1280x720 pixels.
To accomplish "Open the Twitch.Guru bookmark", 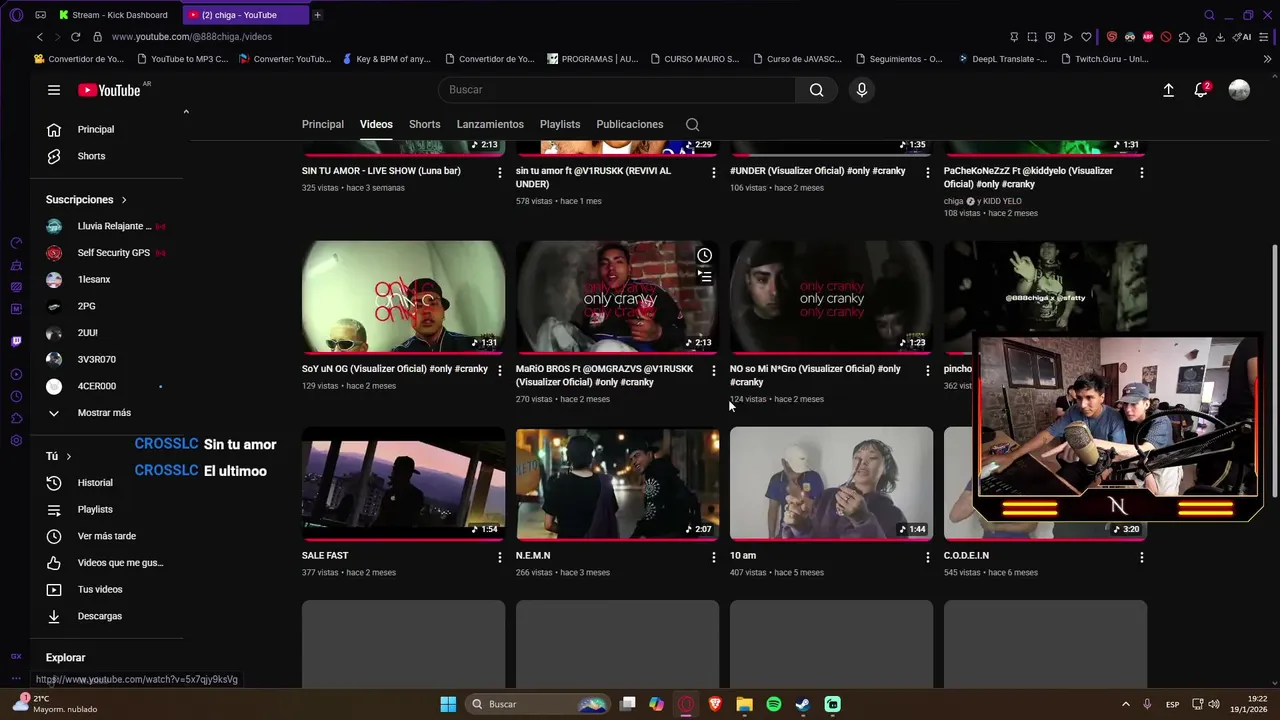I will 1103,59.
